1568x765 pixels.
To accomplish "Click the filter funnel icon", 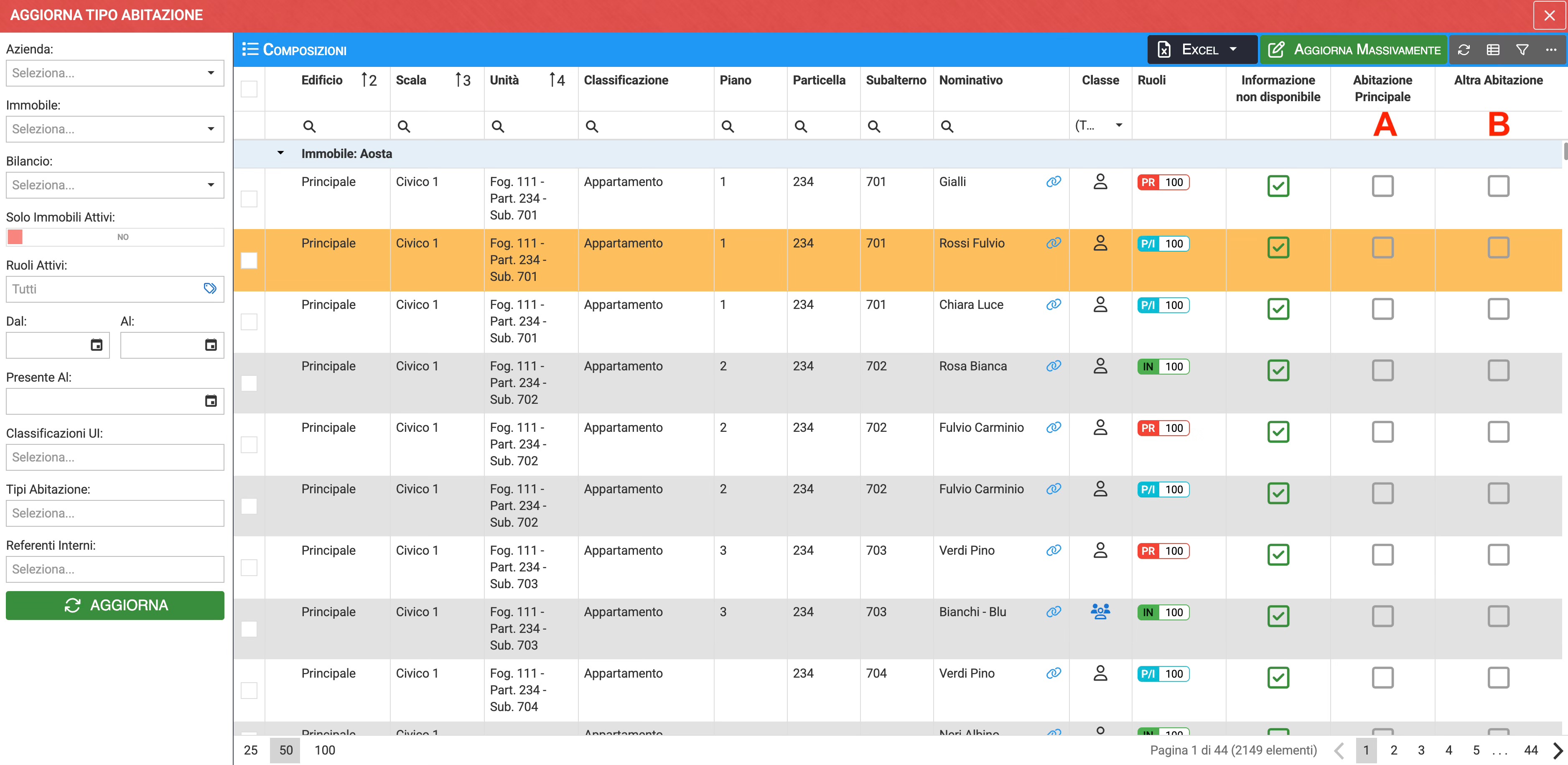I will (x=1522, y=50).
